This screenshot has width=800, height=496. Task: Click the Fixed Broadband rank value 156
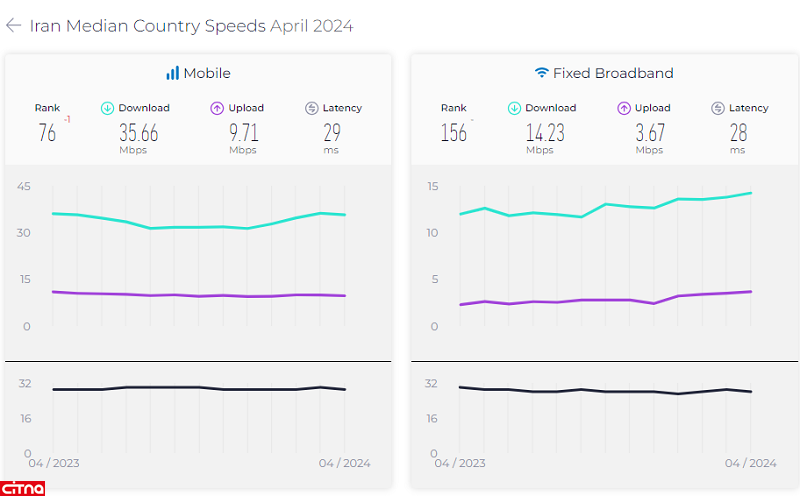click(453, 133)
